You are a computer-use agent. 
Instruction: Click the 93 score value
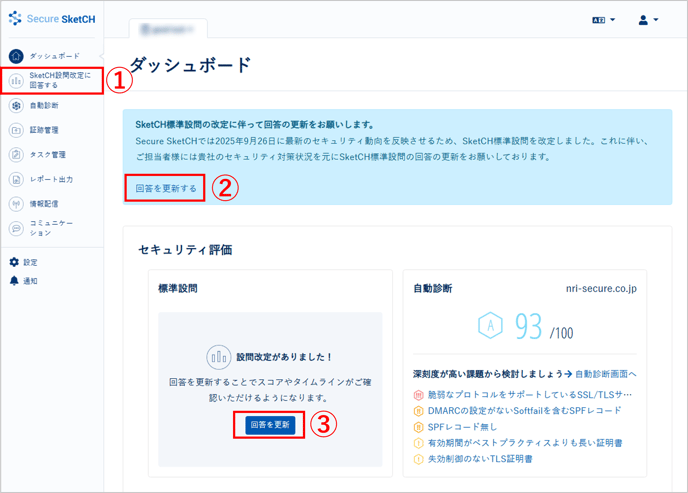[x=529, y=326]
